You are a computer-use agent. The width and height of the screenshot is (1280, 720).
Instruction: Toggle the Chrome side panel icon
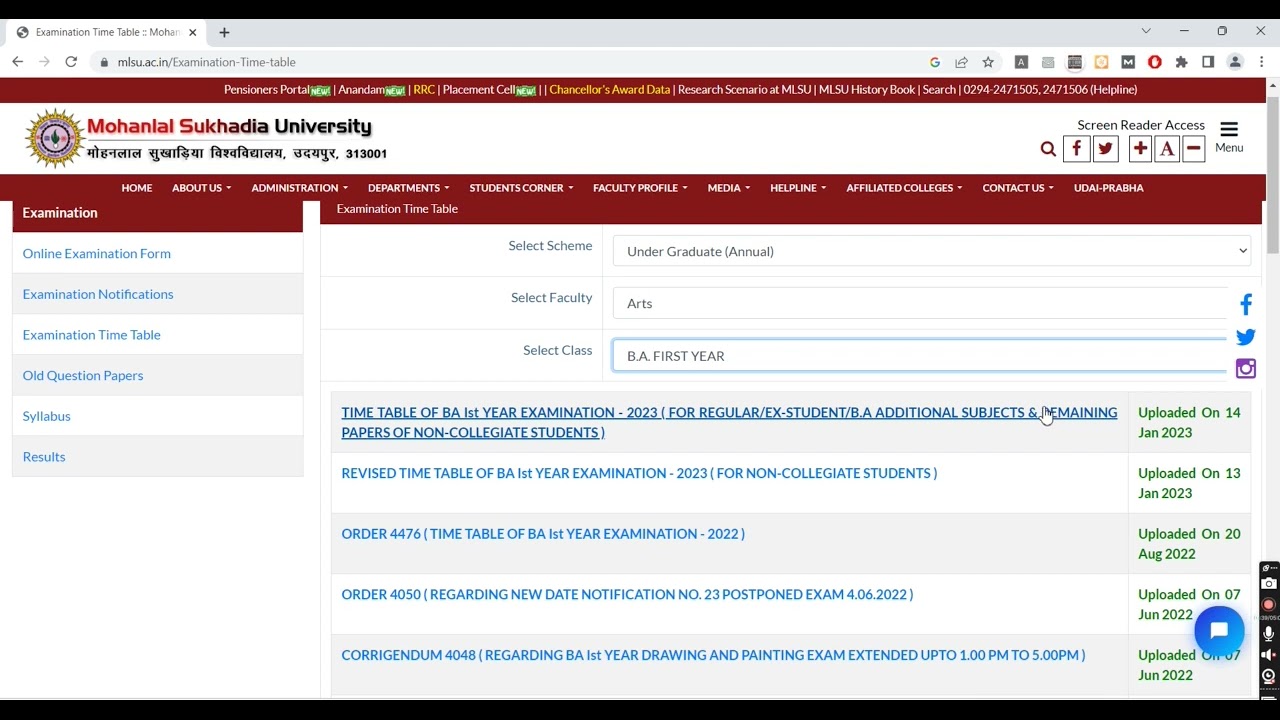(1208, 62)
